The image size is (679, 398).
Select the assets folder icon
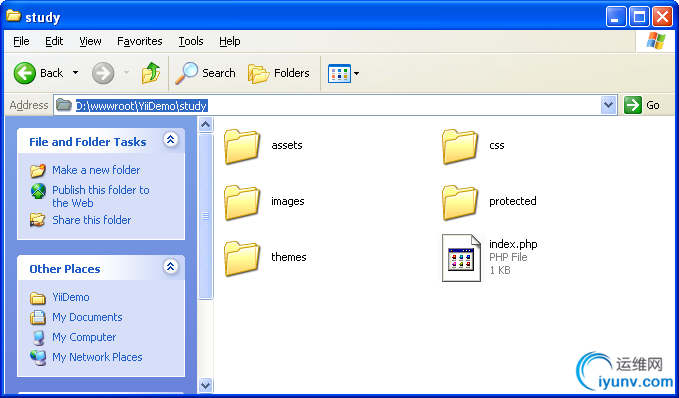tap(242, 147)
